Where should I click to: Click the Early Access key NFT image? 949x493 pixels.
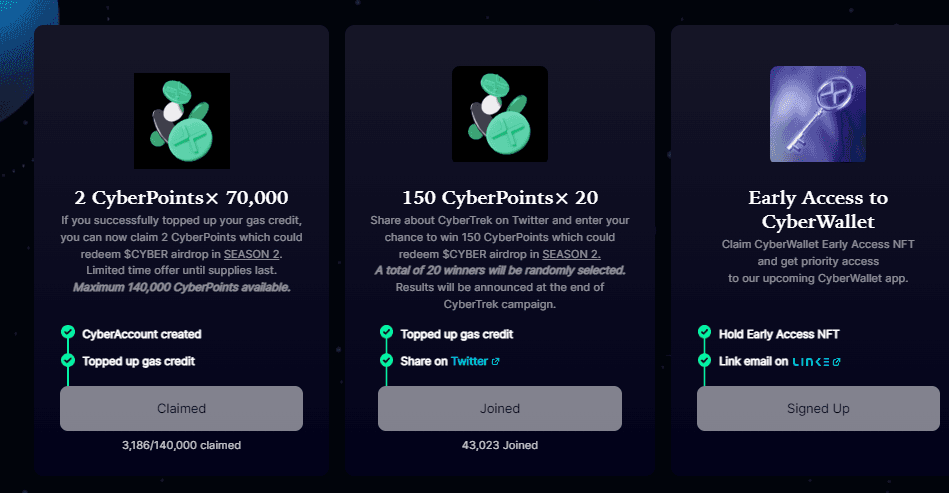[x=817, y=114]
